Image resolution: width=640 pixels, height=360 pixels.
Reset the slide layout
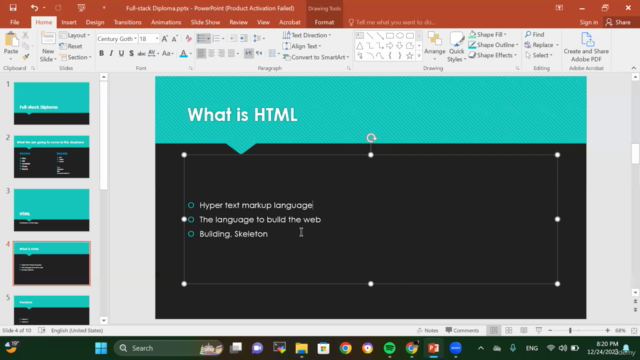[x=71, y=46]
